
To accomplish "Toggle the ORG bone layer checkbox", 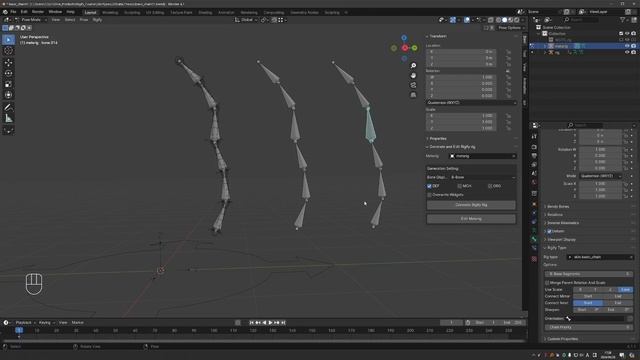I will (490, 186).
